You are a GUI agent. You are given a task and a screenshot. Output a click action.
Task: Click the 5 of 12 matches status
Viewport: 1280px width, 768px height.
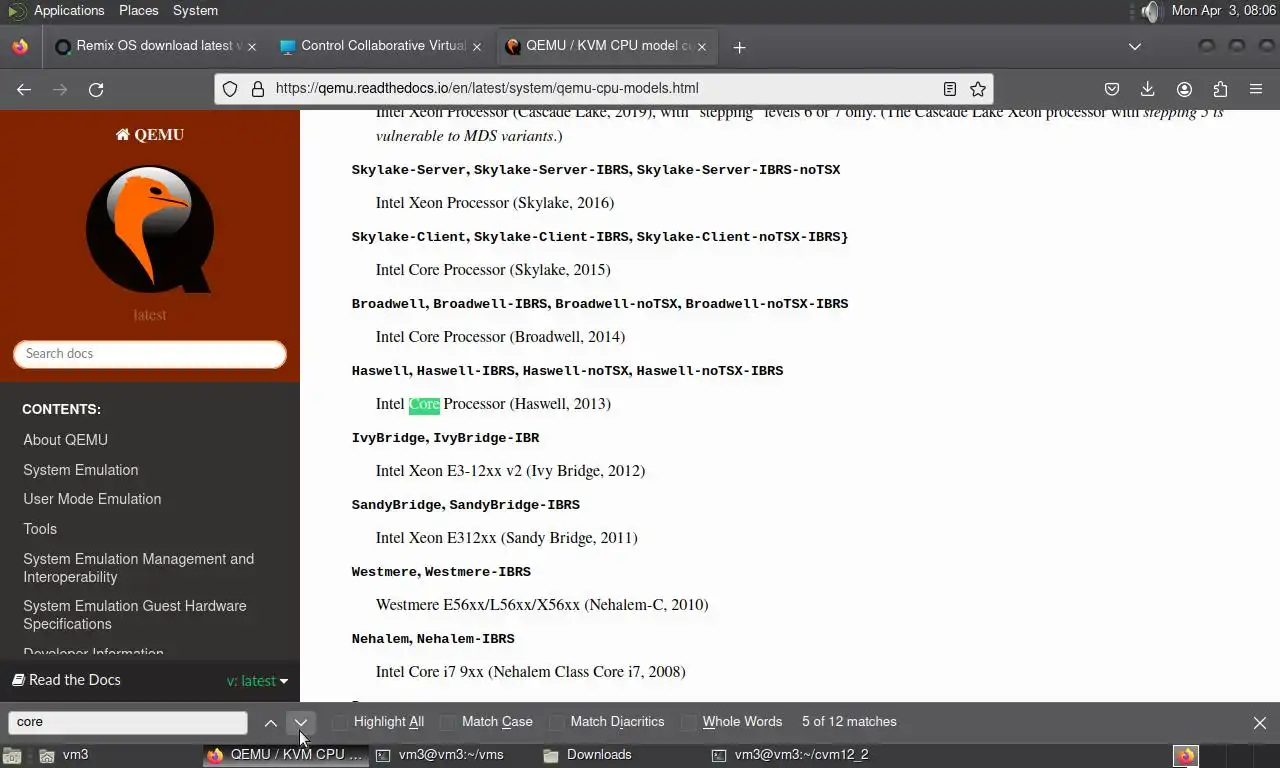coord(849,722)
